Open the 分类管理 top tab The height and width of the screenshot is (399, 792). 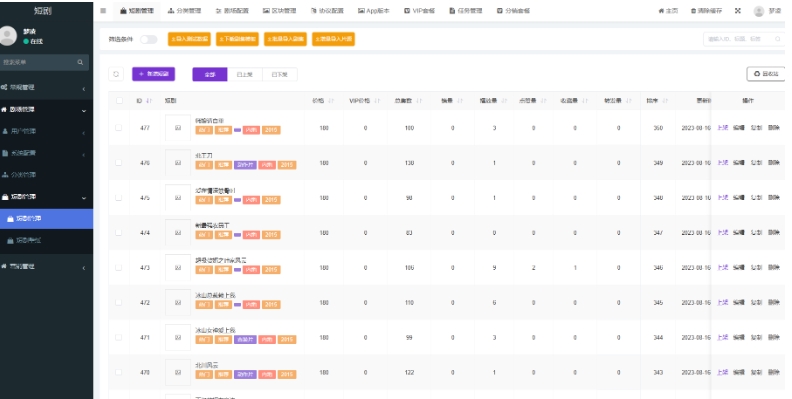(184, 11)
